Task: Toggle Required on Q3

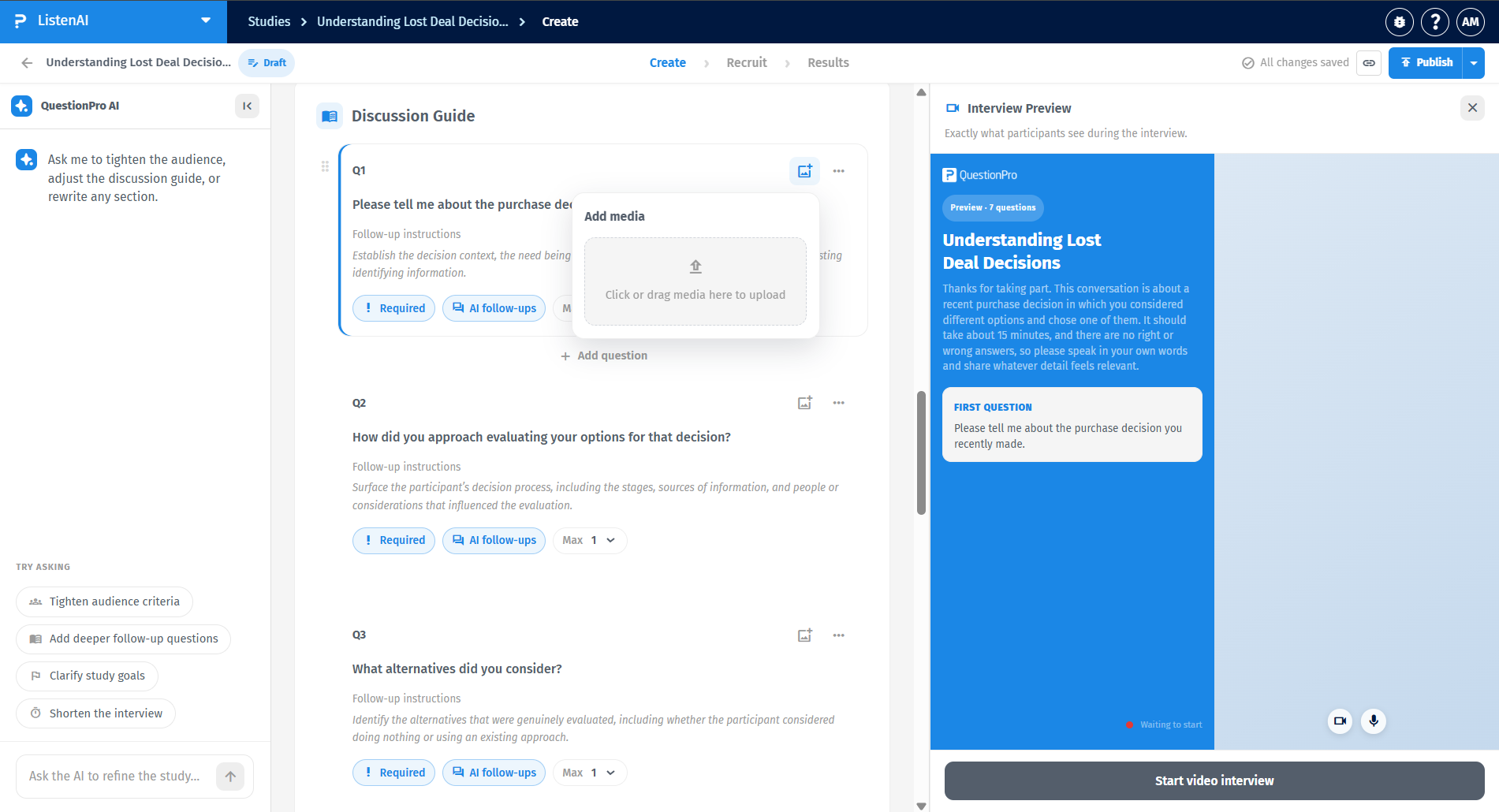Action: coord(393,773)
